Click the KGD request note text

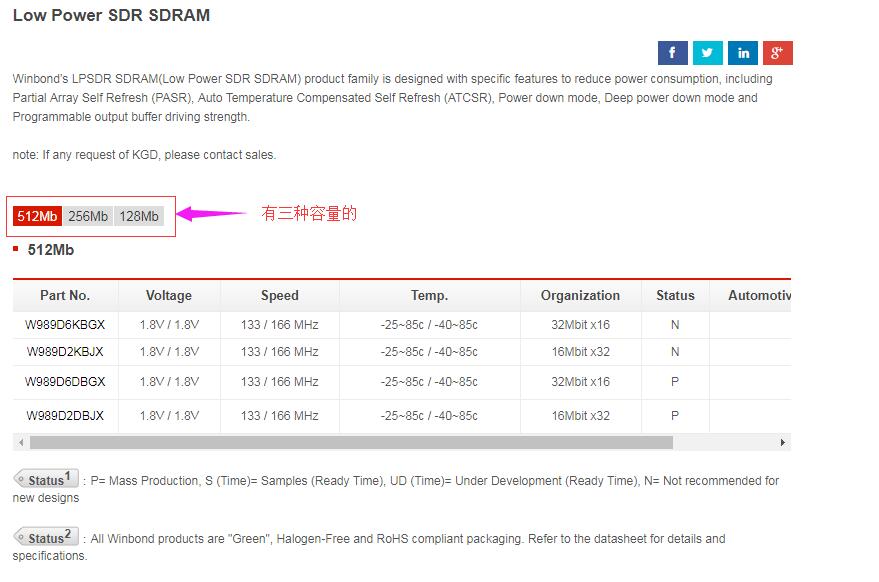pyautogui.click(x=144, y=155)
